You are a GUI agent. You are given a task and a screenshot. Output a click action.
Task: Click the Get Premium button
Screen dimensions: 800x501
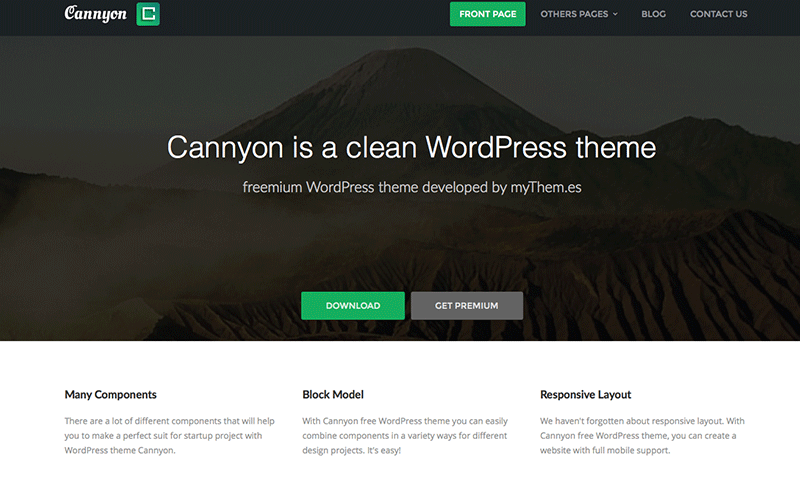(x=466, y=306)
